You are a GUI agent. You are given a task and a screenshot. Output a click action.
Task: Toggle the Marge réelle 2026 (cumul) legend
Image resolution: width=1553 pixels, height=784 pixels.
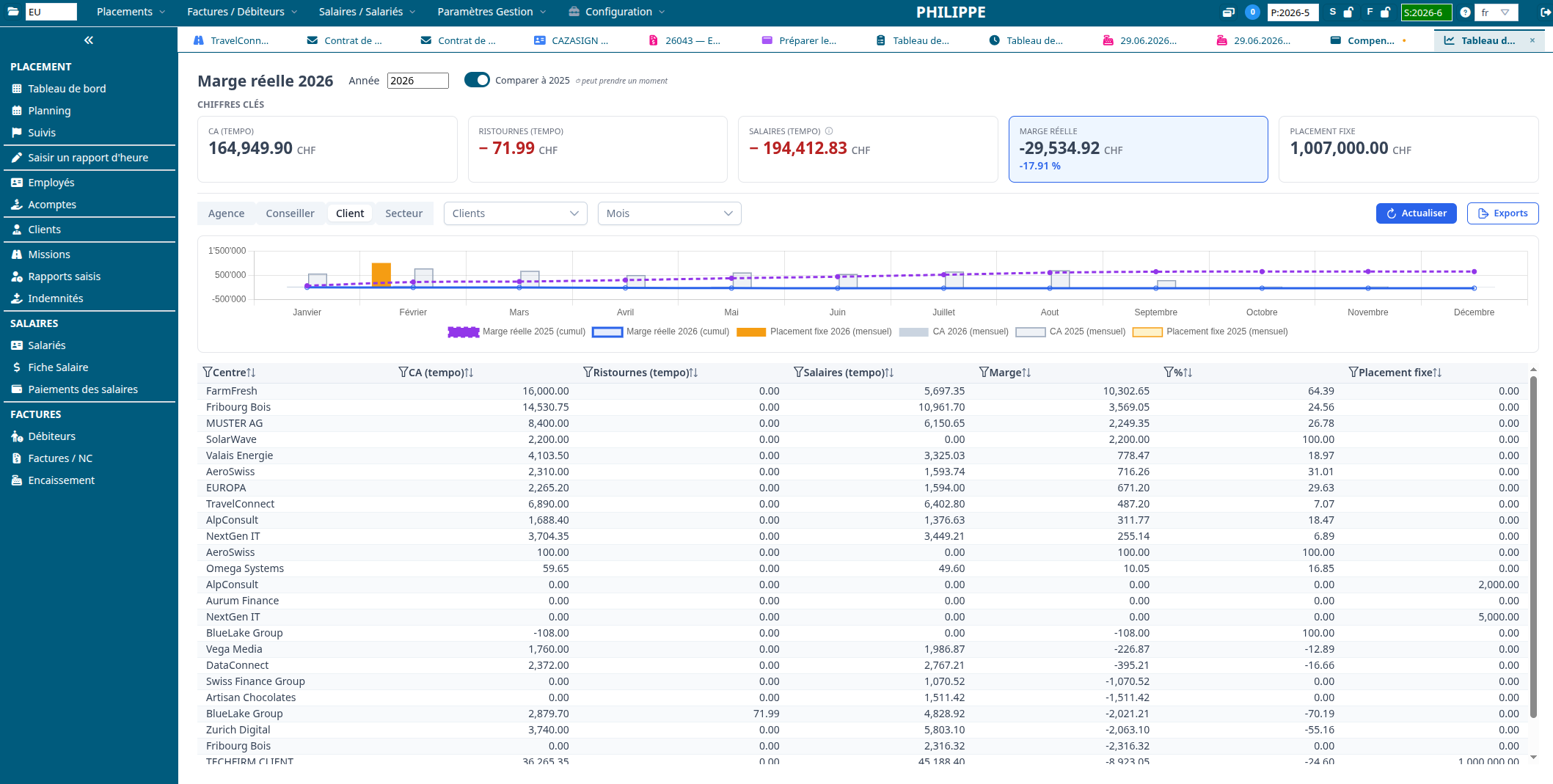click(x=660, y=331)
